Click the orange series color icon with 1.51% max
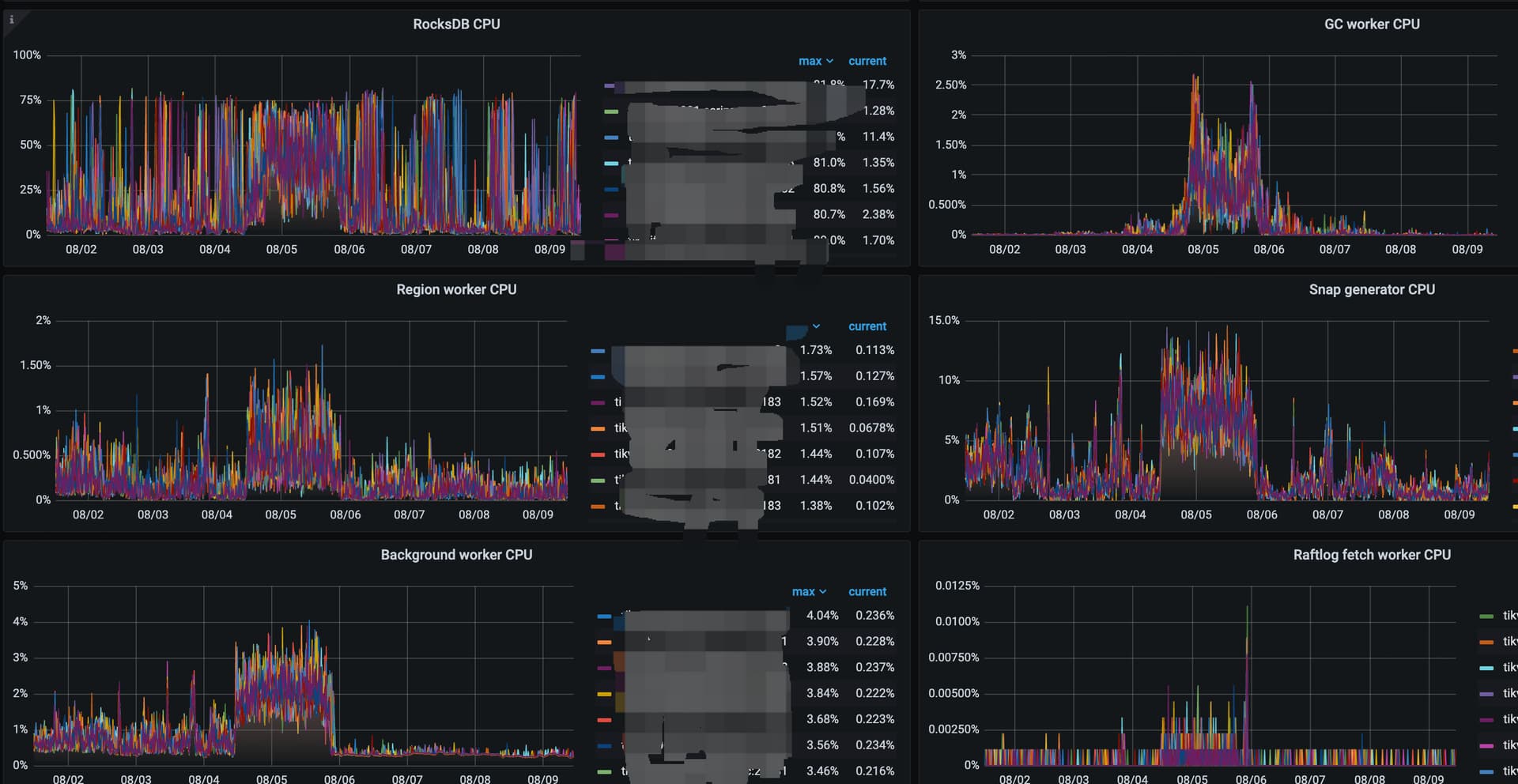 [598, 428]
